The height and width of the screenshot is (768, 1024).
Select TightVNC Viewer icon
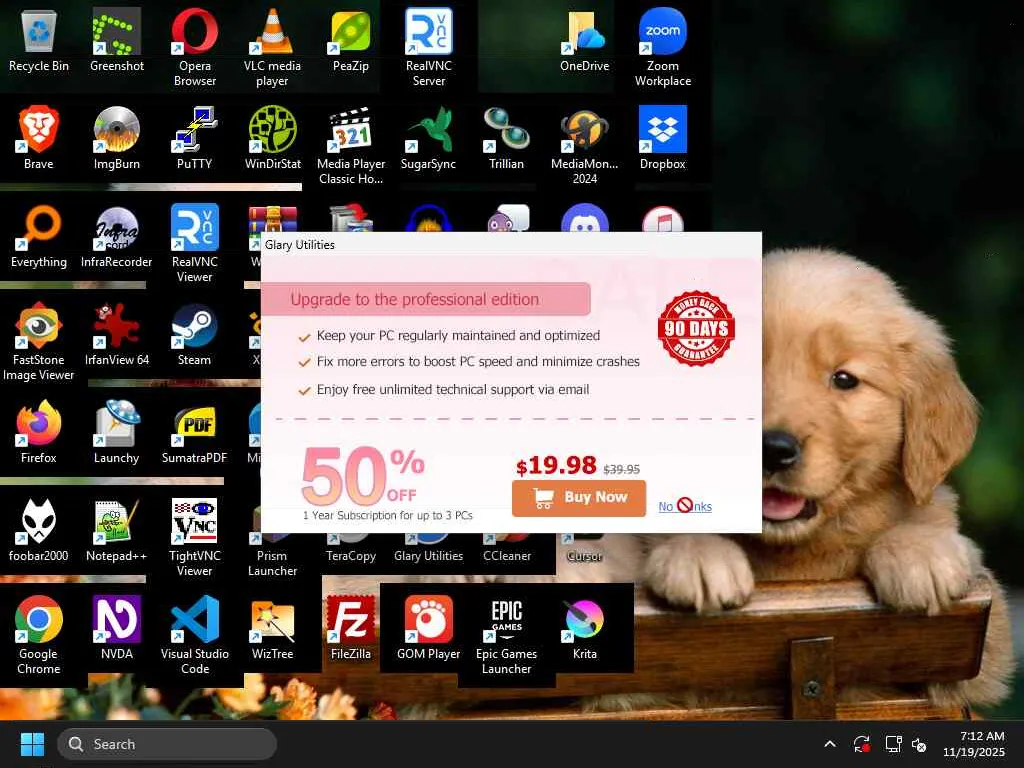coord(195,536)
